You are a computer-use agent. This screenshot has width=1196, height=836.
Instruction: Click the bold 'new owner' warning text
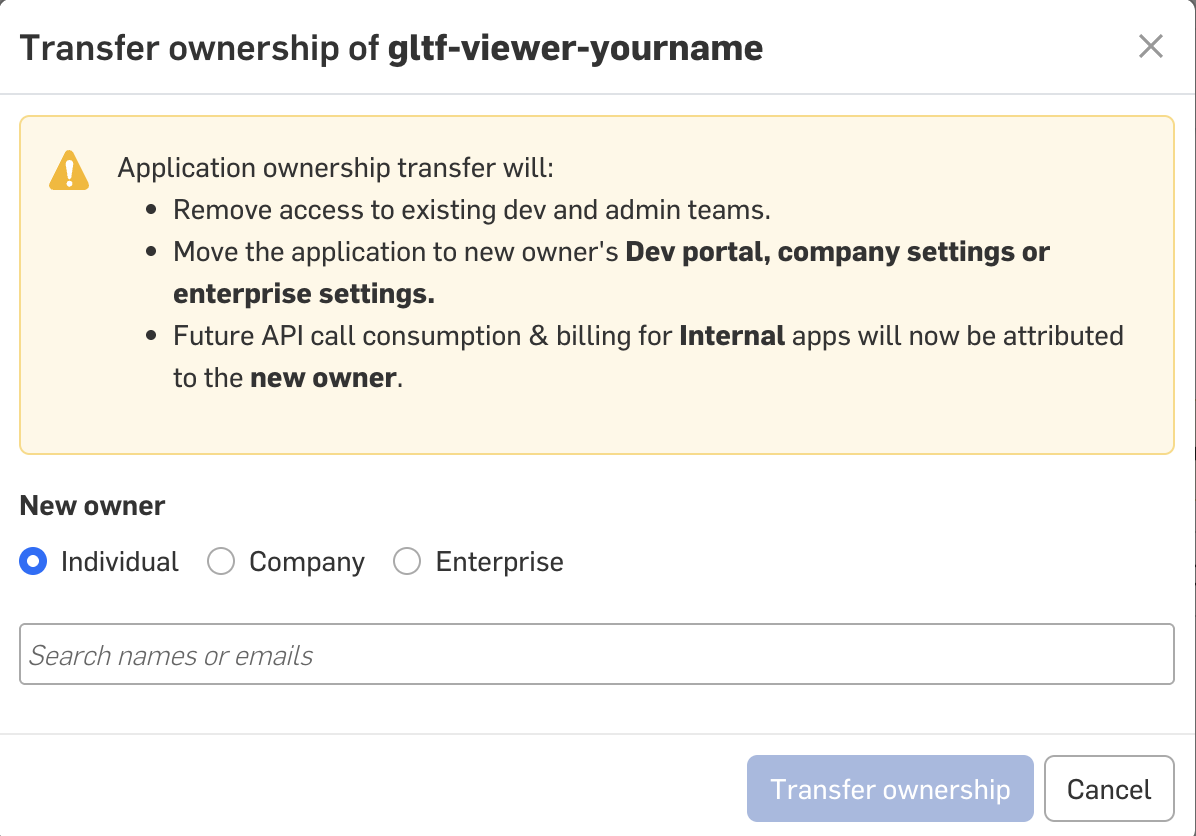click(x=323, y=378)
